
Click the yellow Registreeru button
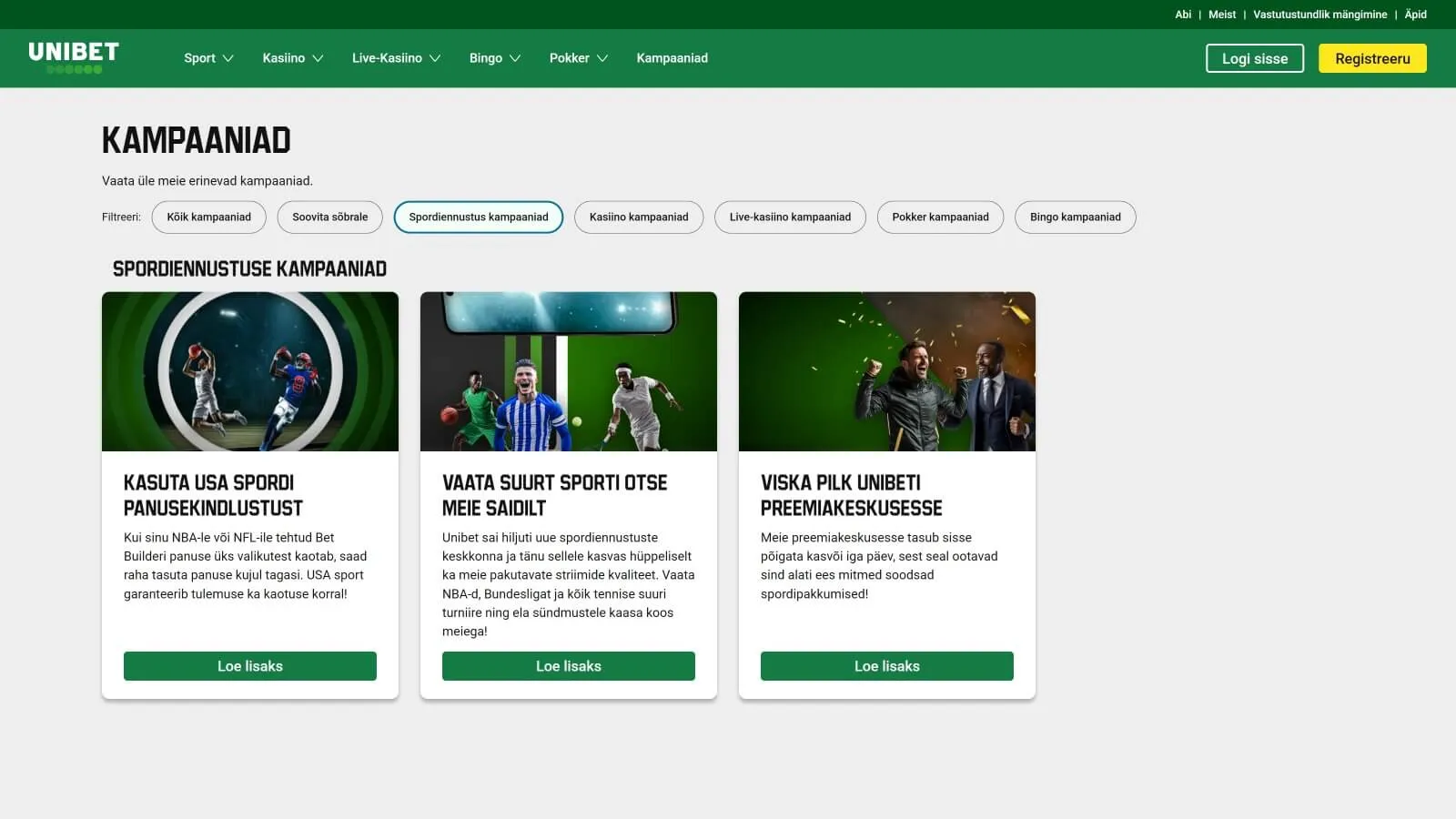(1371, 58)
